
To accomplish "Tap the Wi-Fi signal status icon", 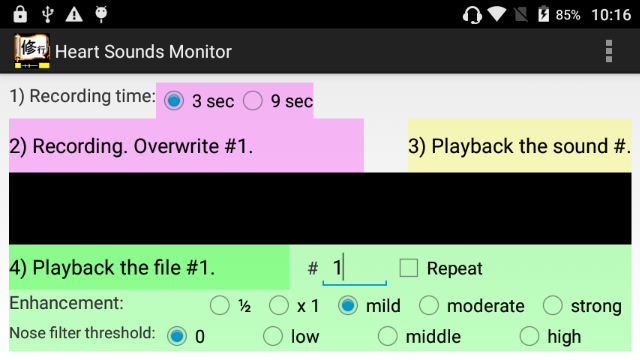I will [x=497, y=14].
